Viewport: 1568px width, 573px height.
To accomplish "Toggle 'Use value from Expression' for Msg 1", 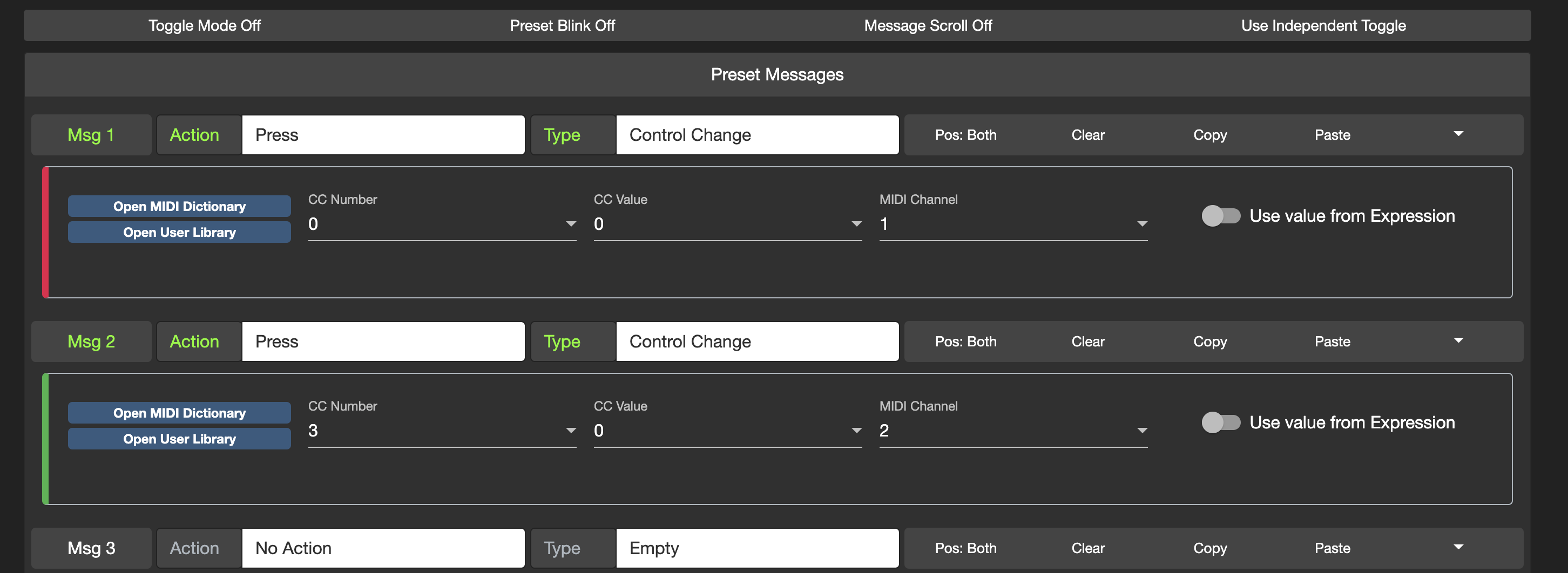I will [x=1220, y=216].
